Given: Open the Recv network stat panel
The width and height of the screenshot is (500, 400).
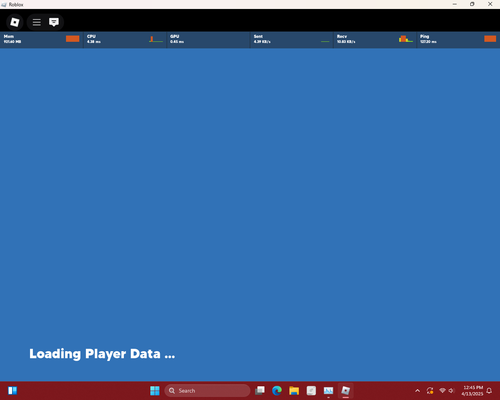Looking at the screenshot, I should (x=375, y=39).
